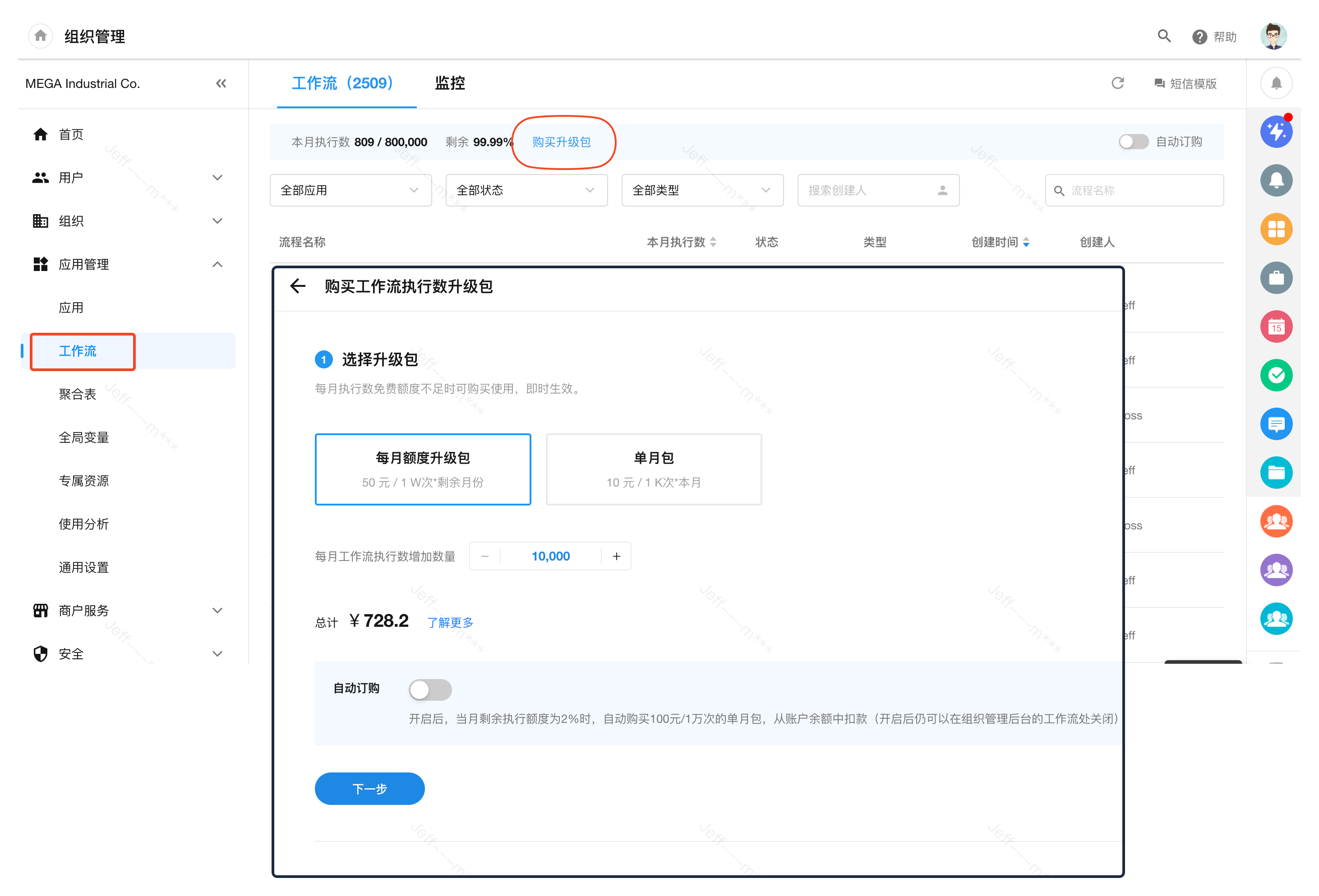Click the orange grid app icon
The width and height of the screenshot is (1319, 896).
point(1276,229)
